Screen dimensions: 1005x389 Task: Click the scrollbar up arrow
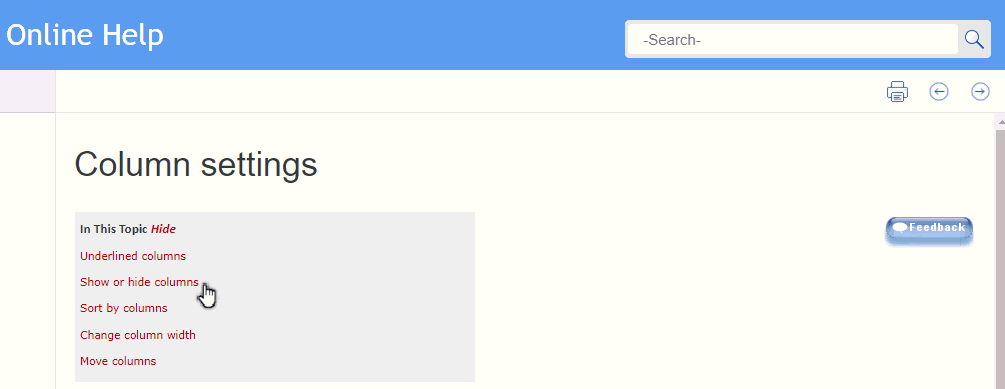pyautogui.click(x=1001, y=120)
